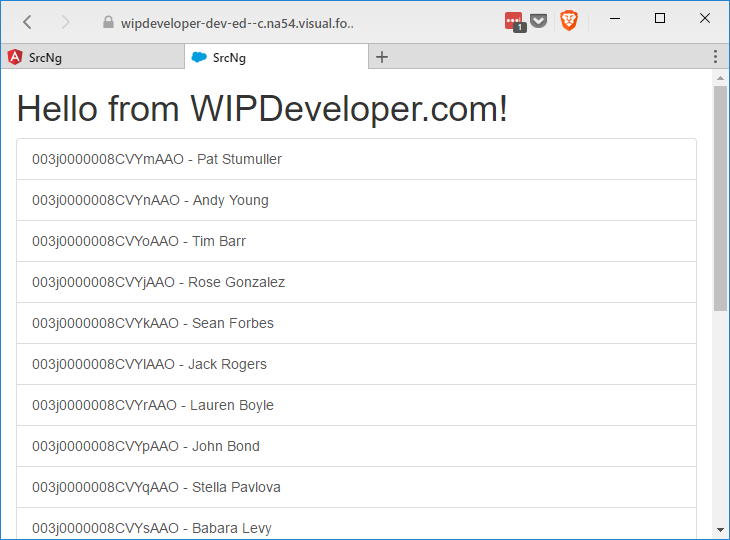Select the Rose Gonzalez contact row

(x=357, y=282)
